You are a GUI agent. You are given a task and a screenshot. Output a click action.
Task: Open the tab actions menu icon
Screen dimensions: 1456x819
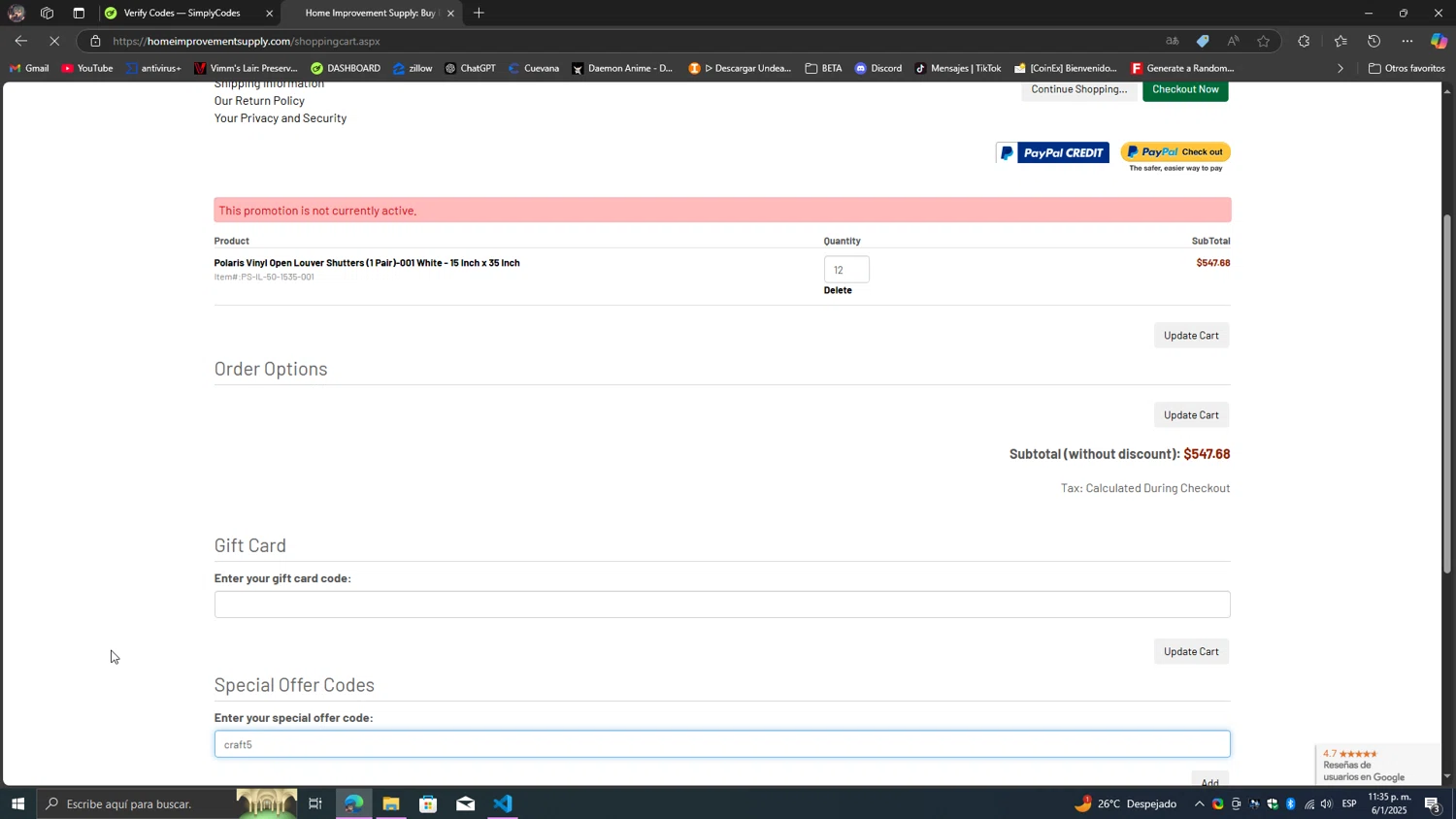79,14
